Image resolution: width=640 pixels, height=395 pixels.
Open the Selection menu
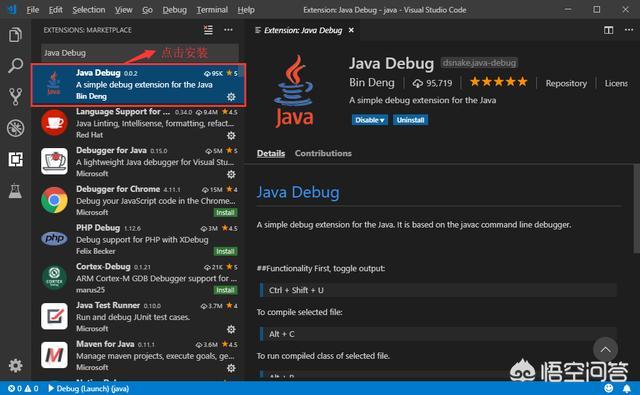tap(89, 10)
